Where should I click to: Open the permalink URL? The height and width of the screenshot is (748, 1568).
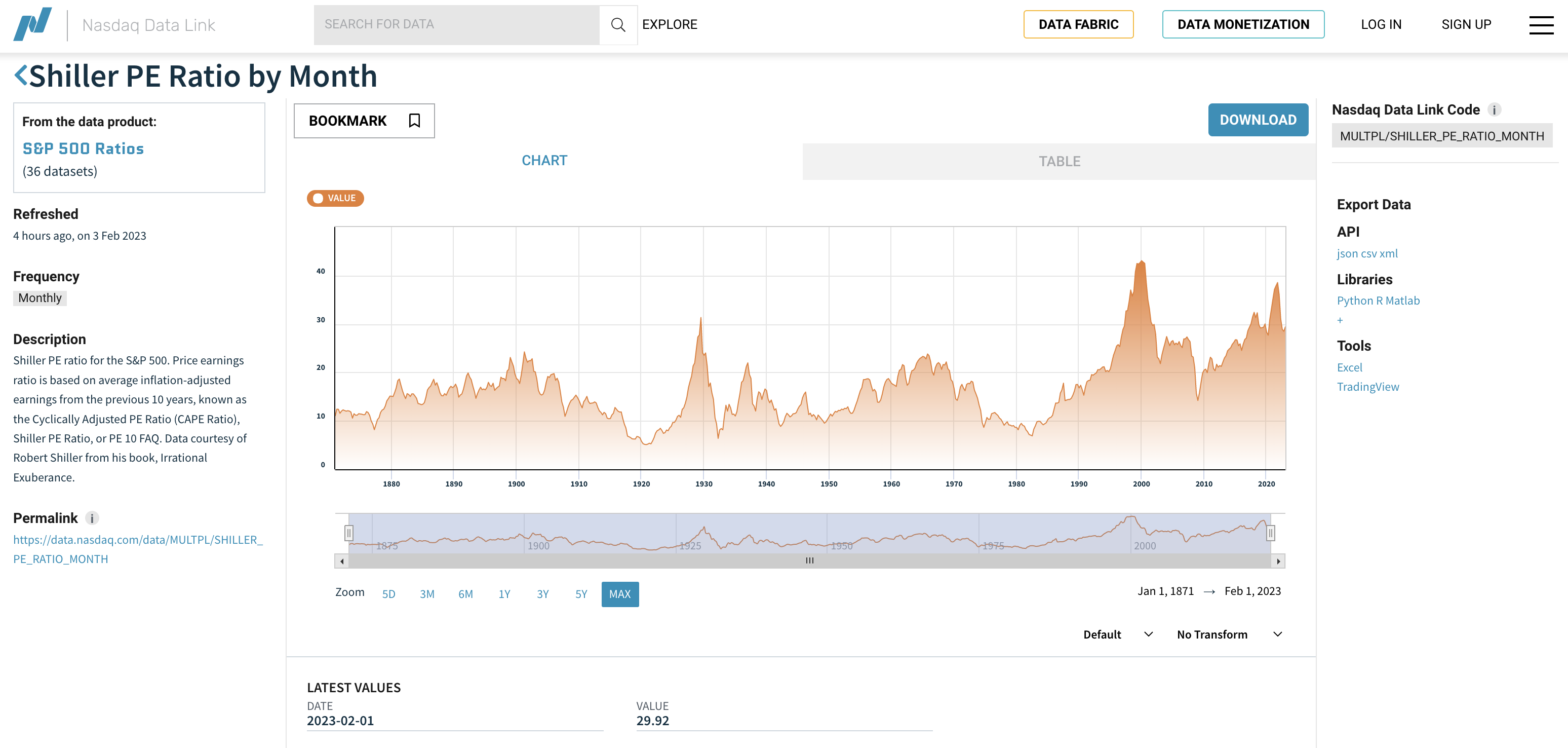coord(138,549)
